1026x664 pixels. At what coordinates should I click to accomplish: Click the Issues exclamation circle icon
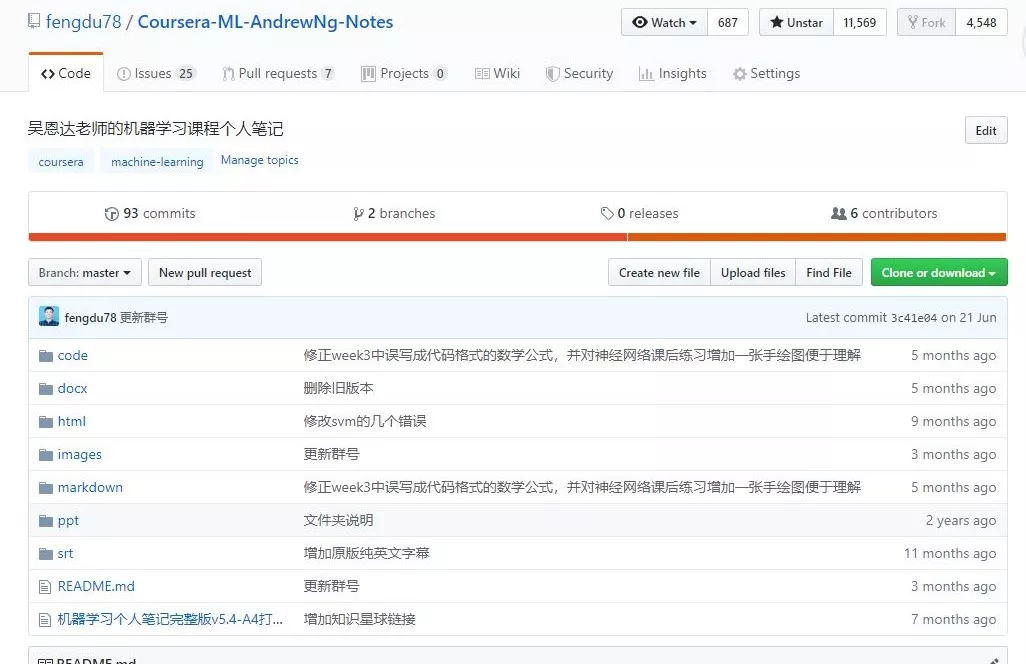coord(124,74)
